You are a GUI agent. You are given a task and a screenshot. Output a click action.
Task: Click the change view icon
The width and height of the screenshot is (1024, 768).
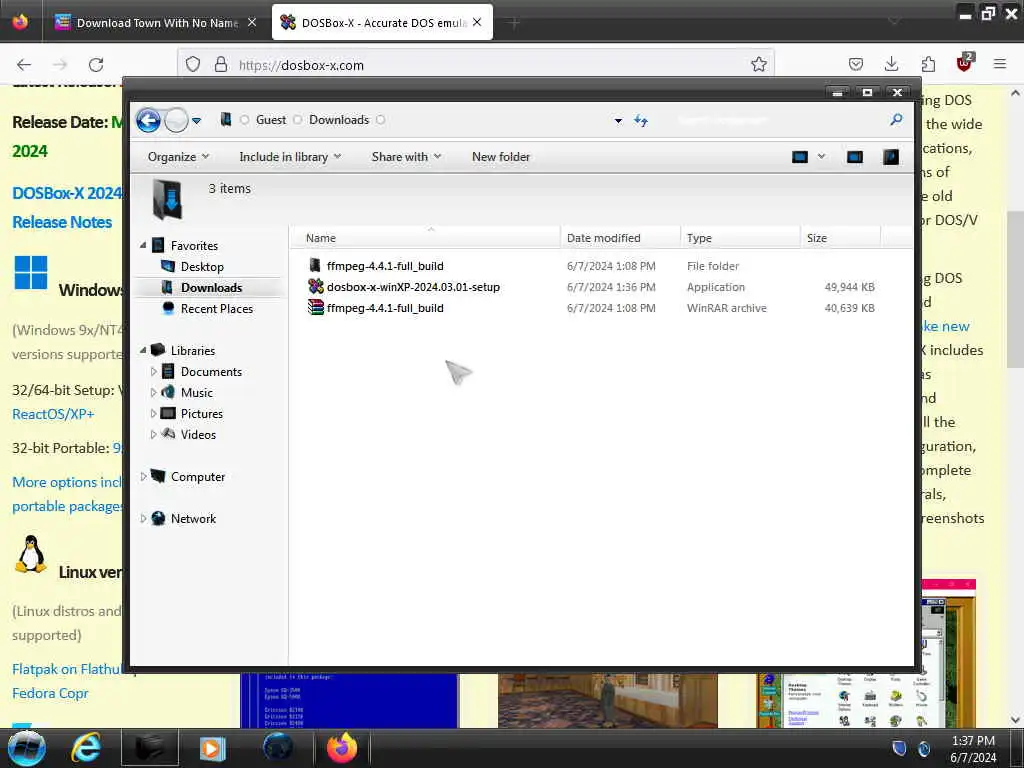pyautogui.click(x=800, y=157)
